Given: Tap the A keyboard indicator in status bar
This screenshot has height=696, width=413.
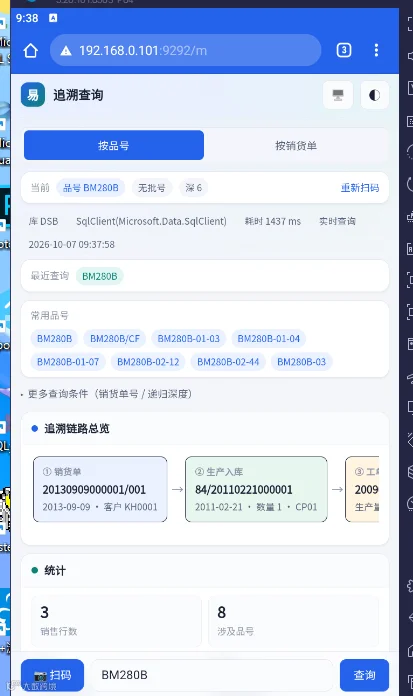Looking at the screenshot, I should click(x=53, y=18).
